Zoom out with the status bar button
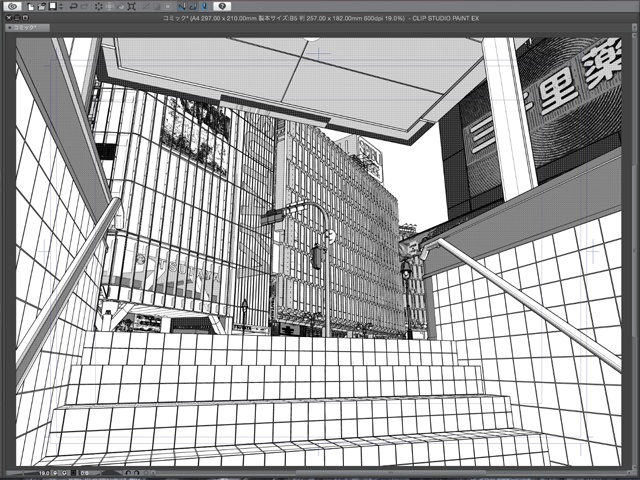640x480 pixels. [x=55, y=473]
